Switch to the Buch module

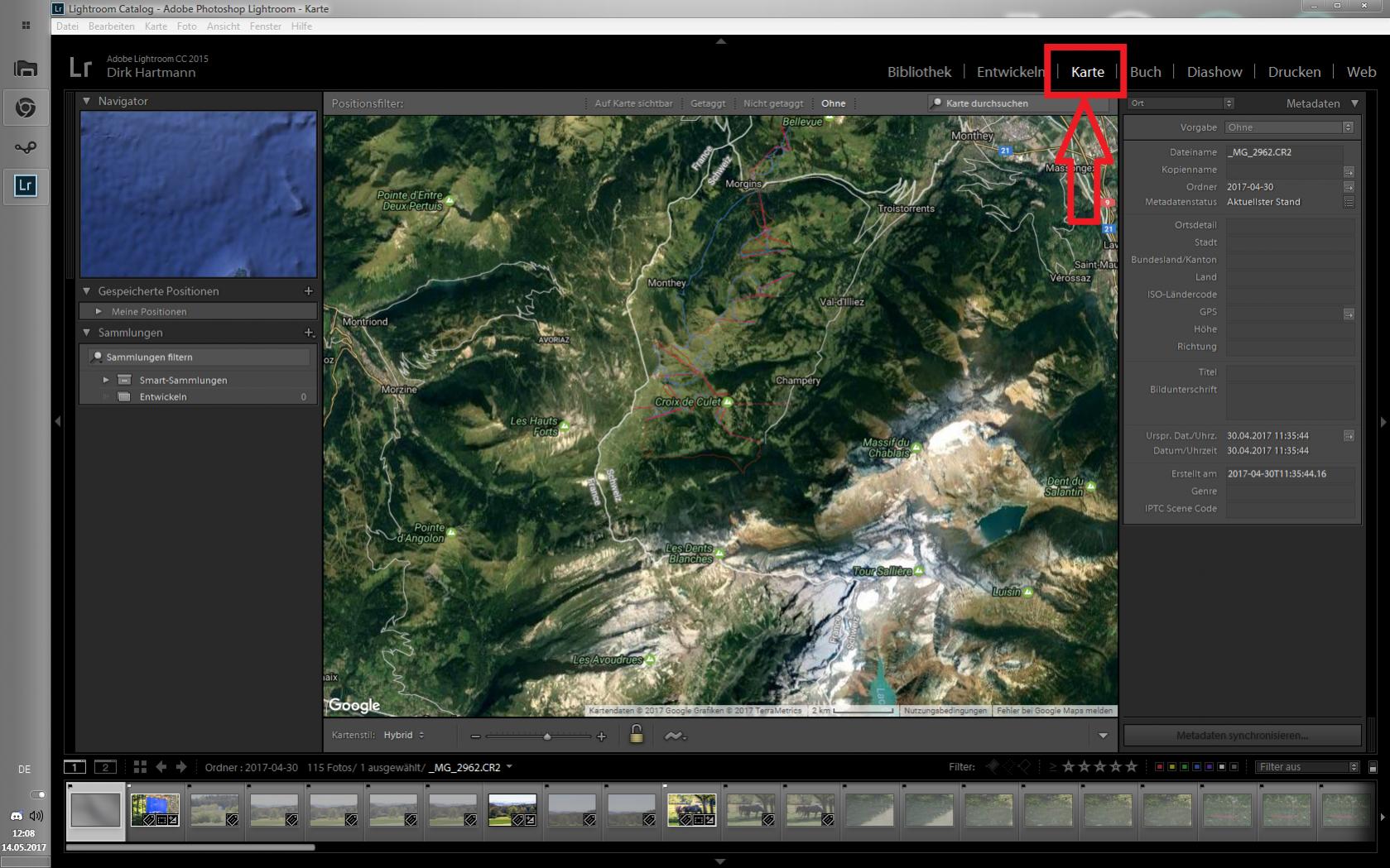(1146, 72)
